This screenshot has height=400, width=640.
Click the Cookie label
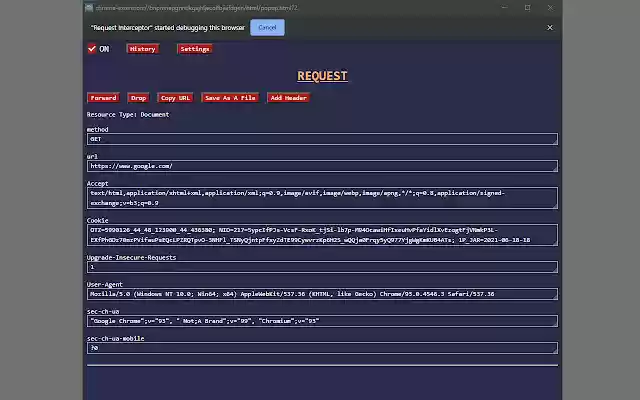point(98,220)
